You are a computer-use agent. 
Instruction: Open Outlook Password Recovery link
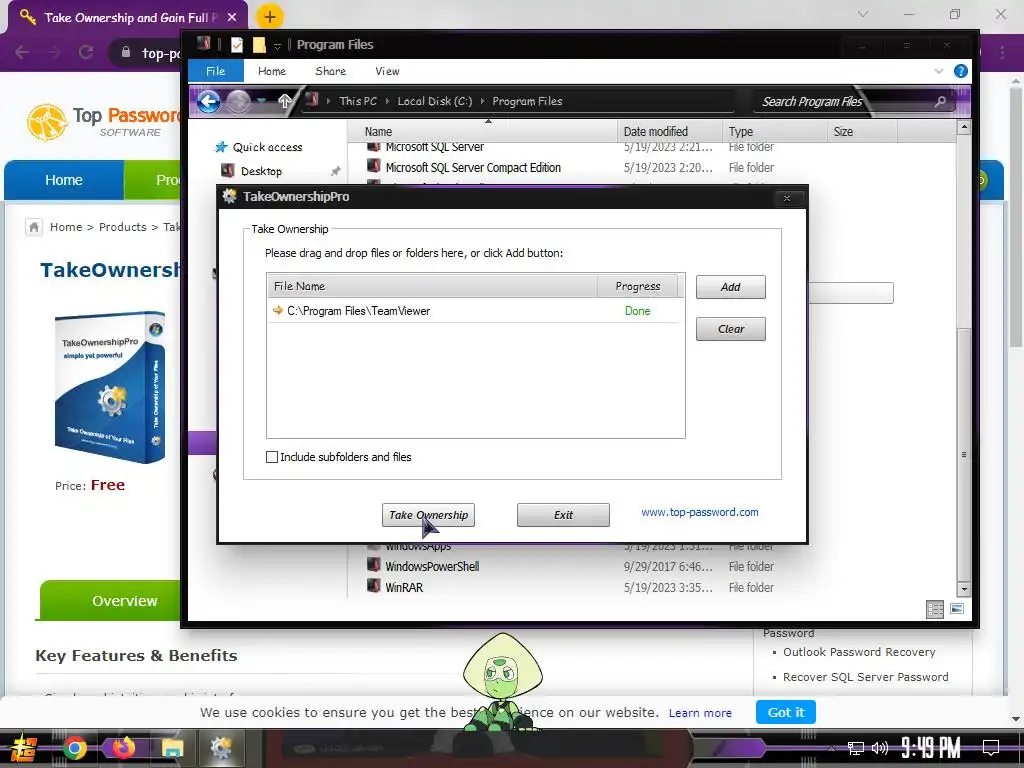pyautogui.click(x=859, y=652)
